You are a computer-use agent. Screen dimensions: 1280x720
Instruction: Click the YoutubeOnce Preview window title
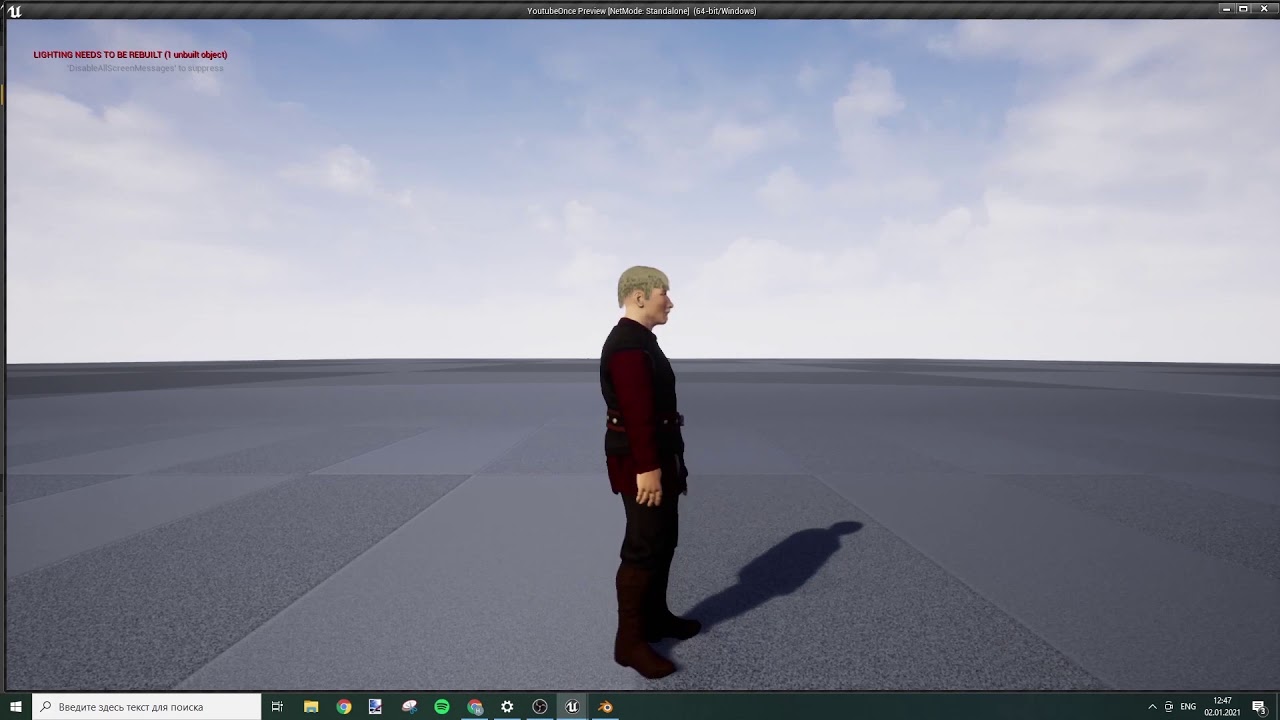point(641,11)
